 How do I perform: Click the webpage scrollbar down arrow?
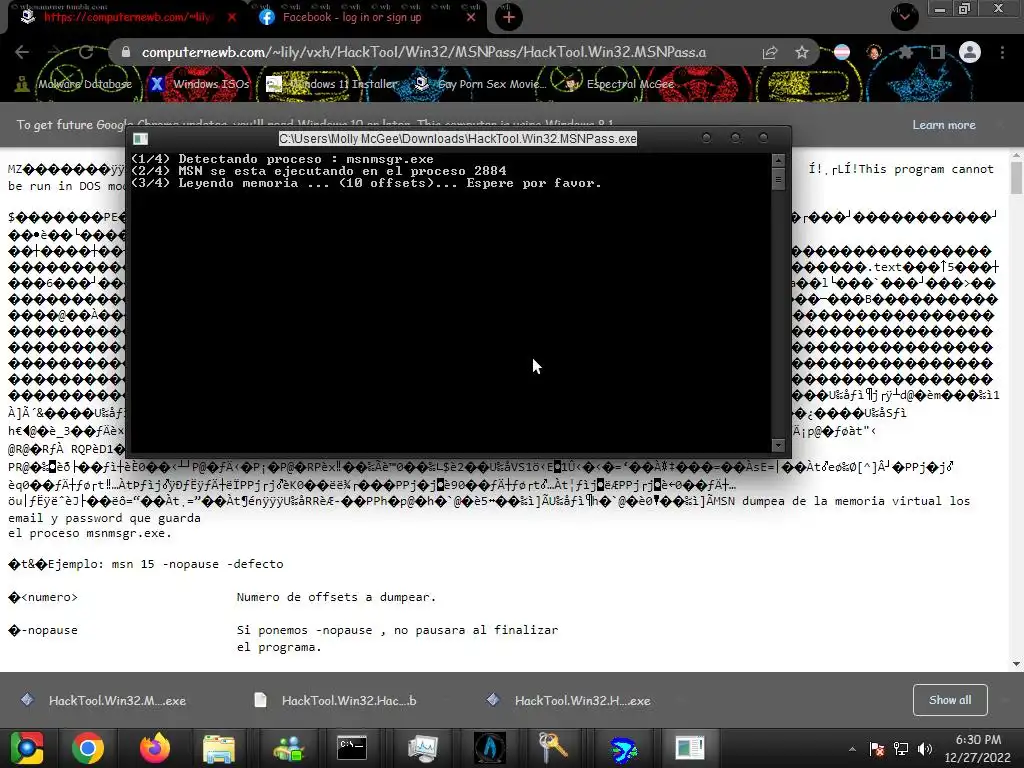point(1016,664)
